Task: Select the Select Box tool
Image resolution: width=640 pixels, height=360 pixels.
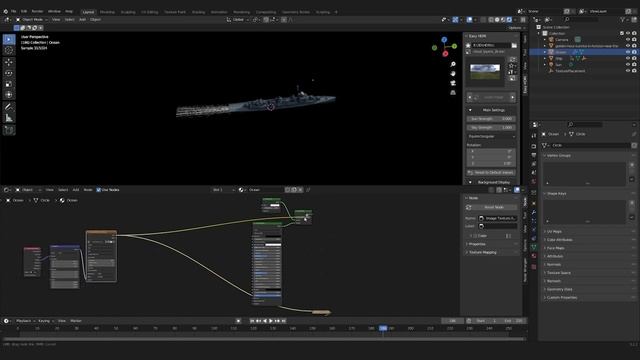Action: pos(9,39)
